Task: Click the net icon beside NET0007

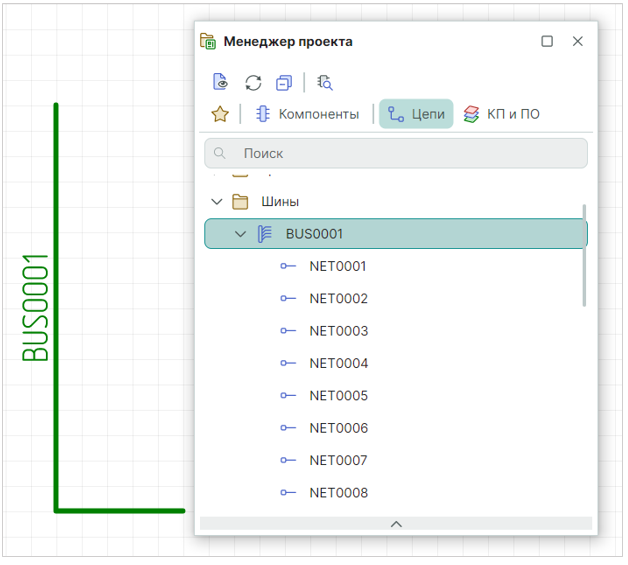Action: (288, 460)
